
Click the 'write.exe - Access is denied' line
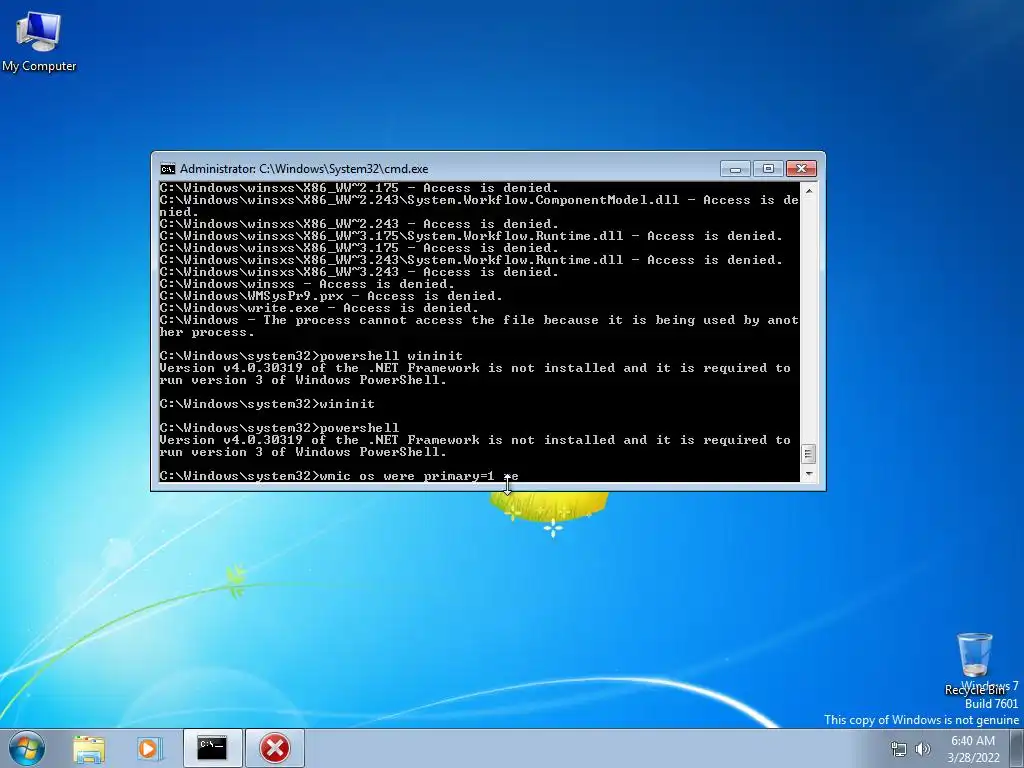tap(319, 308)
